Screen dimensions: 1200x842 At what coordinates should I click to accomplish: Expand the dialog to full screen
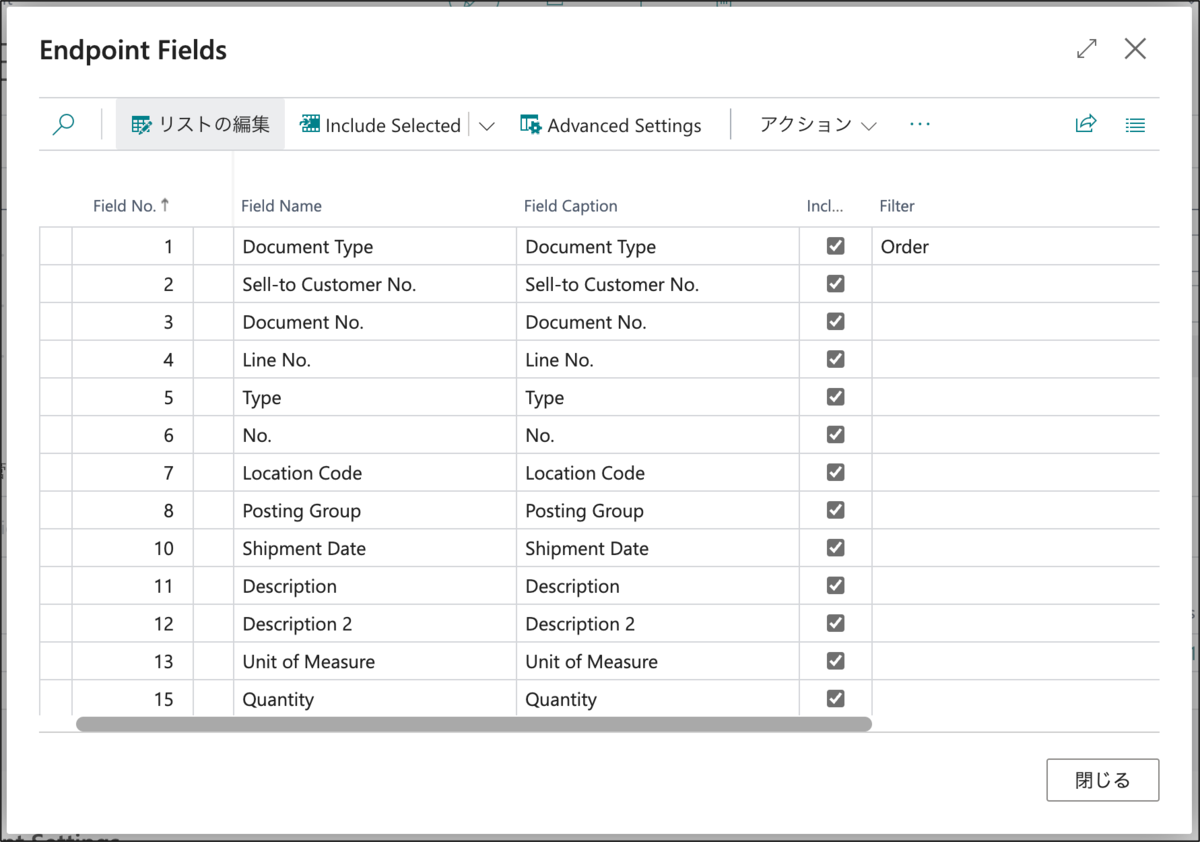pos(1086,49)
